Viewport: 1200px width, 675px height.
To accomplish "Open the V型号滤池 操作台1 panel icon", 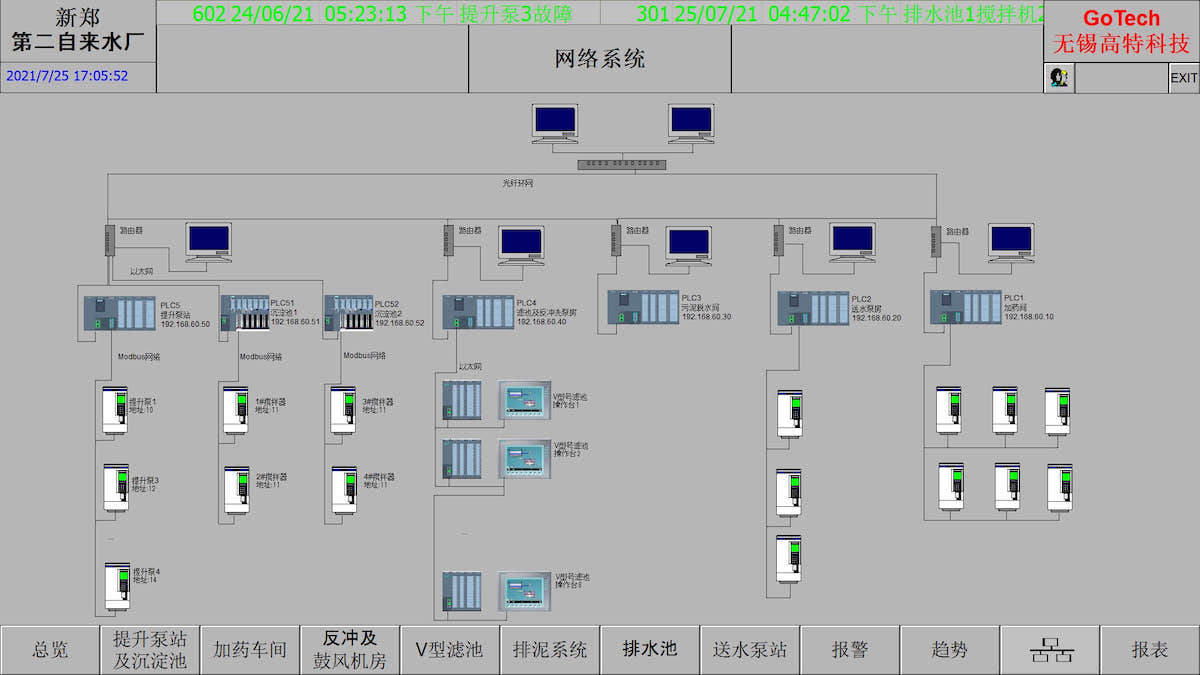I will pos(524,402).
